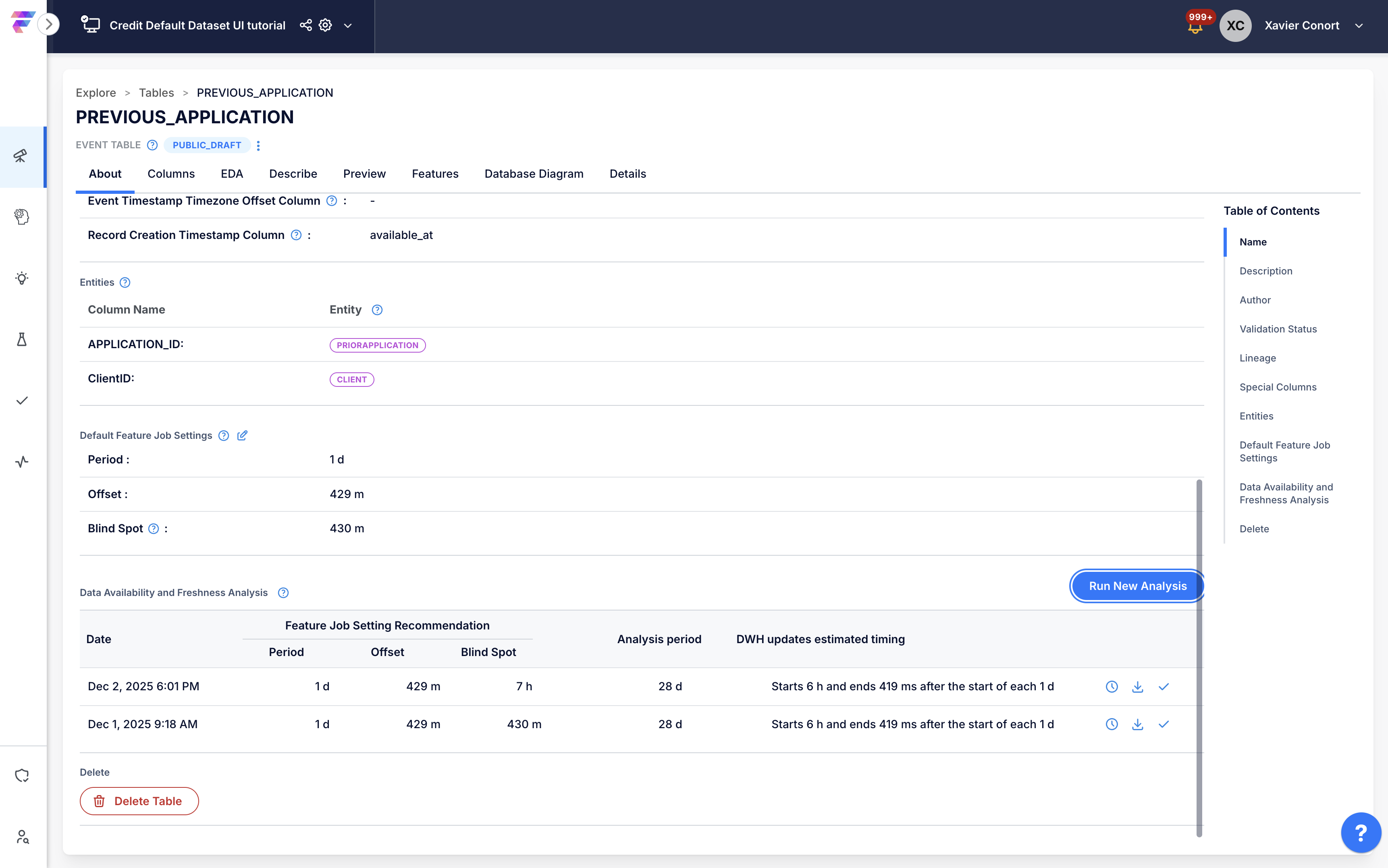The height and width of the screenshot is (868, 1388).
Task: Open the catalog dropdown chevron in header
Action: 348,25
